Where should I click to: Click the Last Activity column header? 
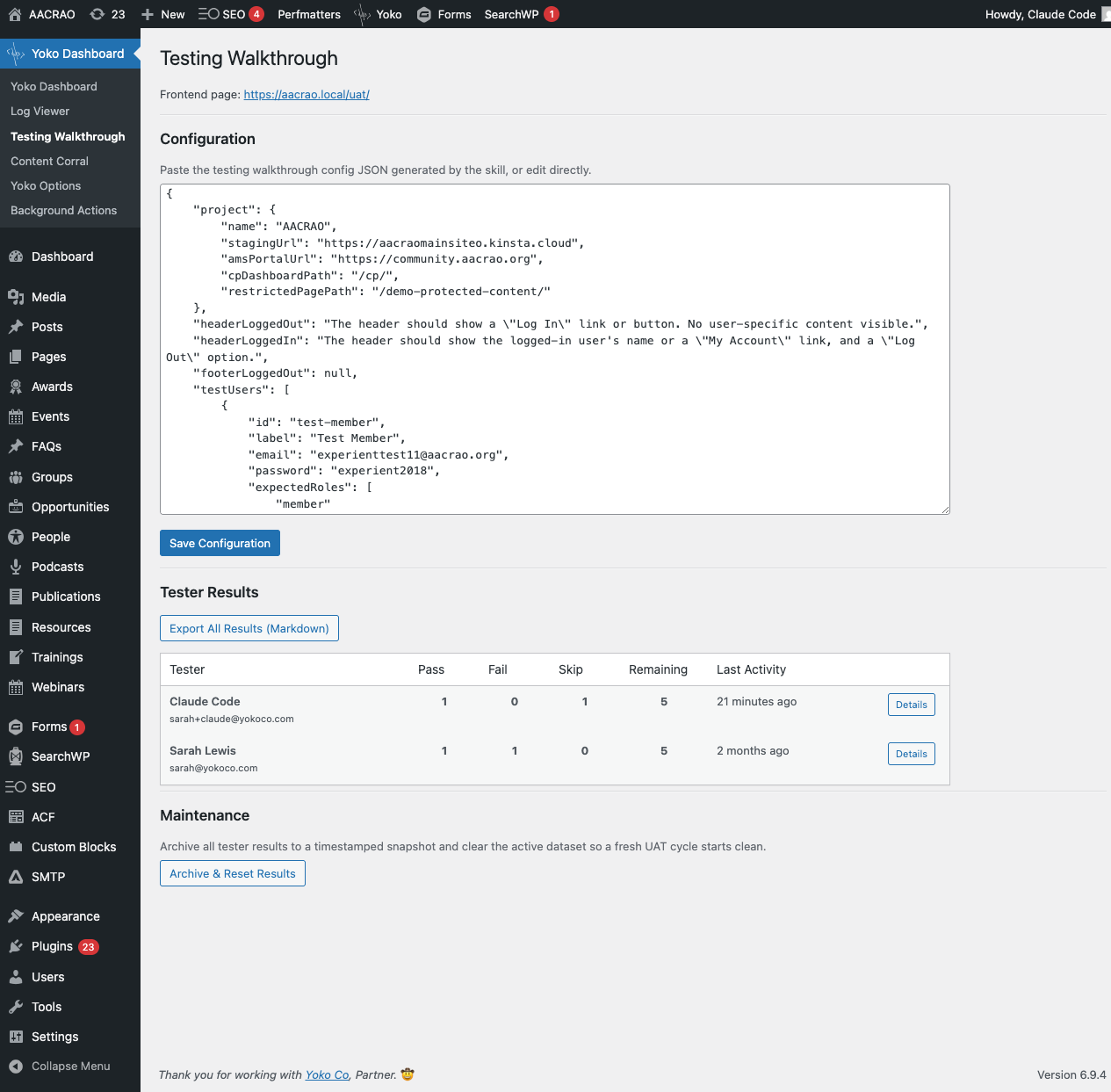751,669
